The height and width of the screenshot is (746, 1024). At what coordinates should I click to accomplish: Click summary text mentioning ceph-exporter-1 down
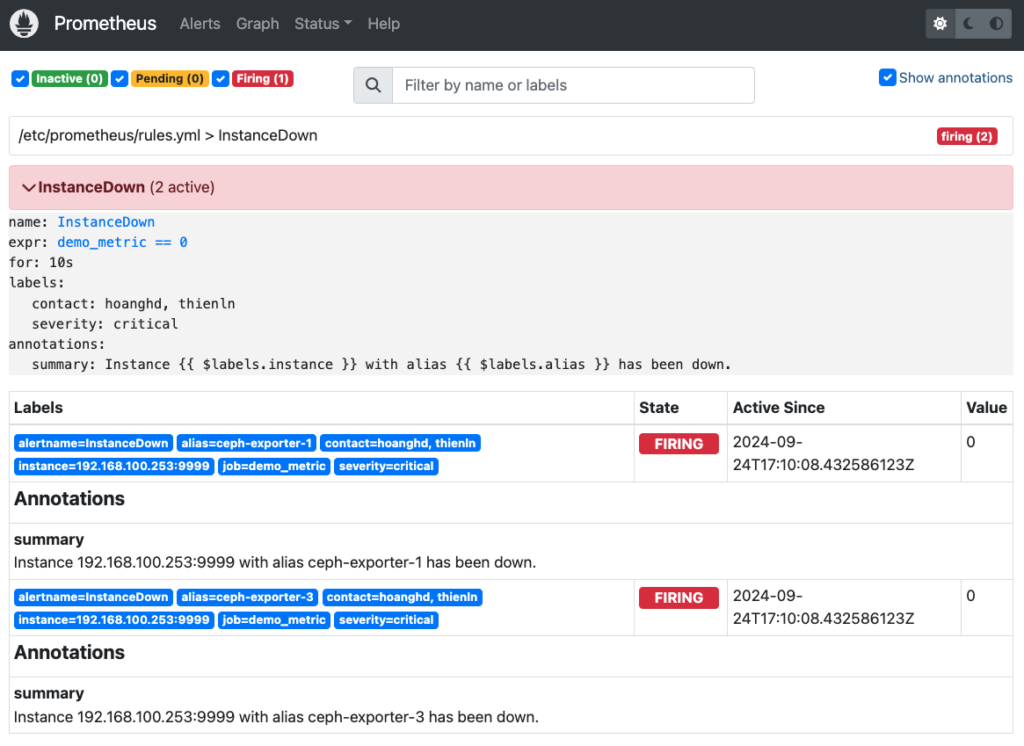pos(275,562)
